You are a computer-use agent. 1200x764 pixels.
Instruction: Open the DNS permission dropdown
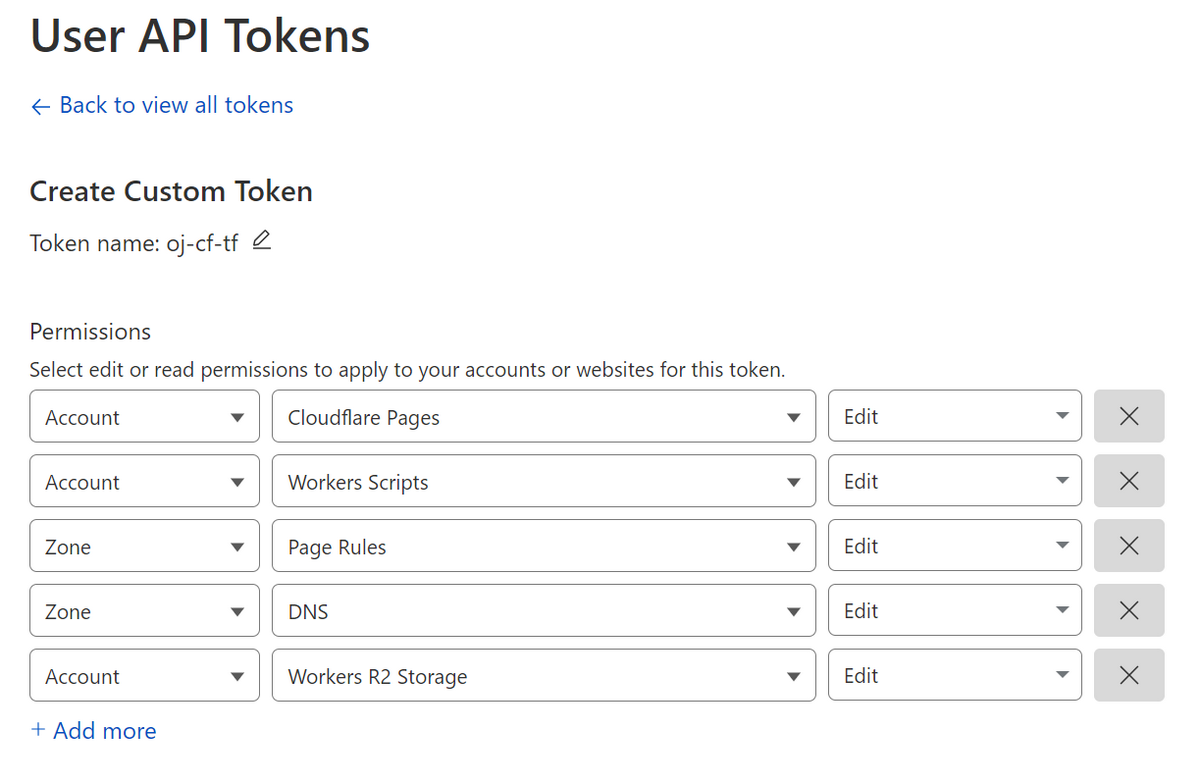544,611
